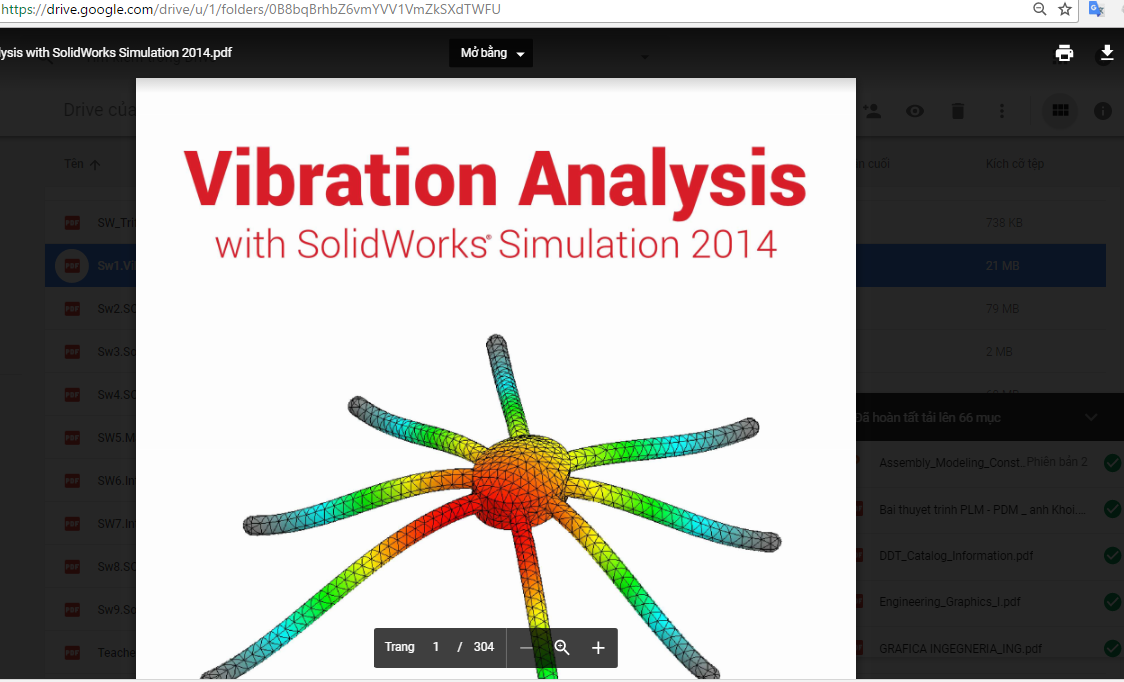This screenshot has width=1124, height=682.
Task: Click the browser zoom magnifier icon in address bar
Action: point(1039,9)
